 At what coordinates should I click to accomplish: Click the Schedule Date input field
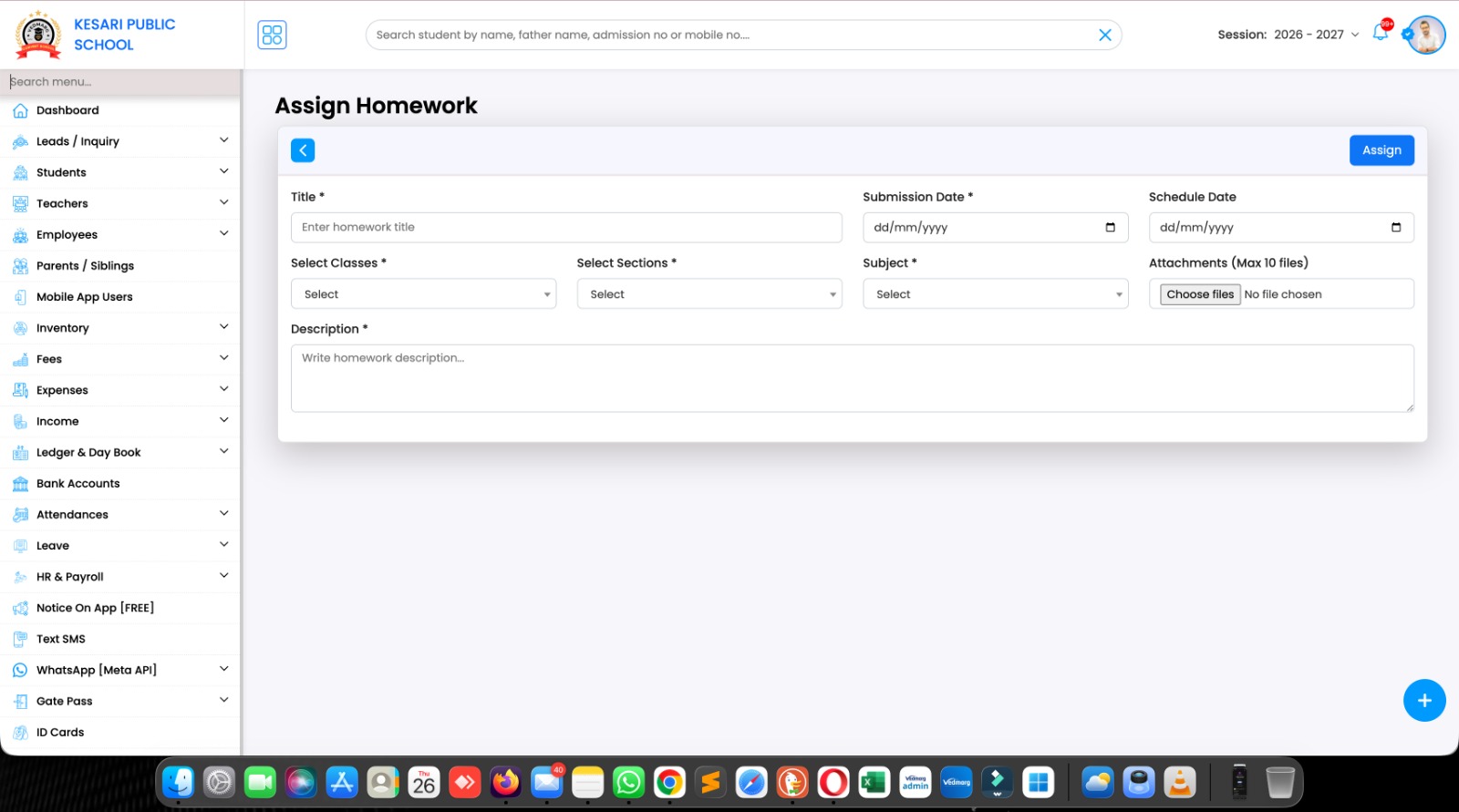click(x=1281, y=228)
